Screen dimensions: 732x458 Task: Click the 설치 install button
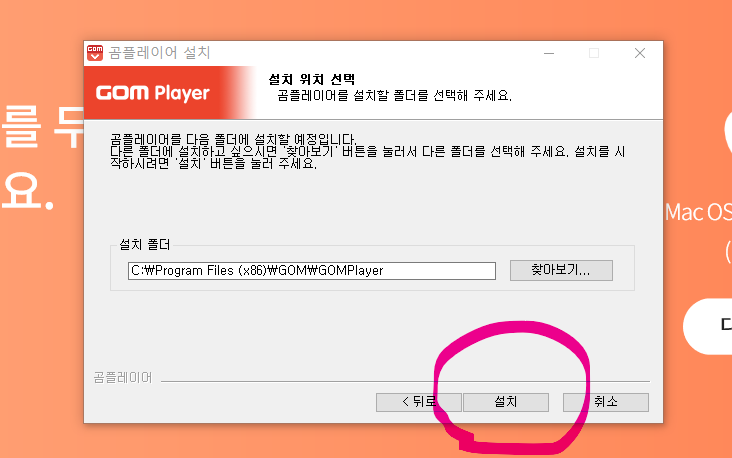pos(506,402)
